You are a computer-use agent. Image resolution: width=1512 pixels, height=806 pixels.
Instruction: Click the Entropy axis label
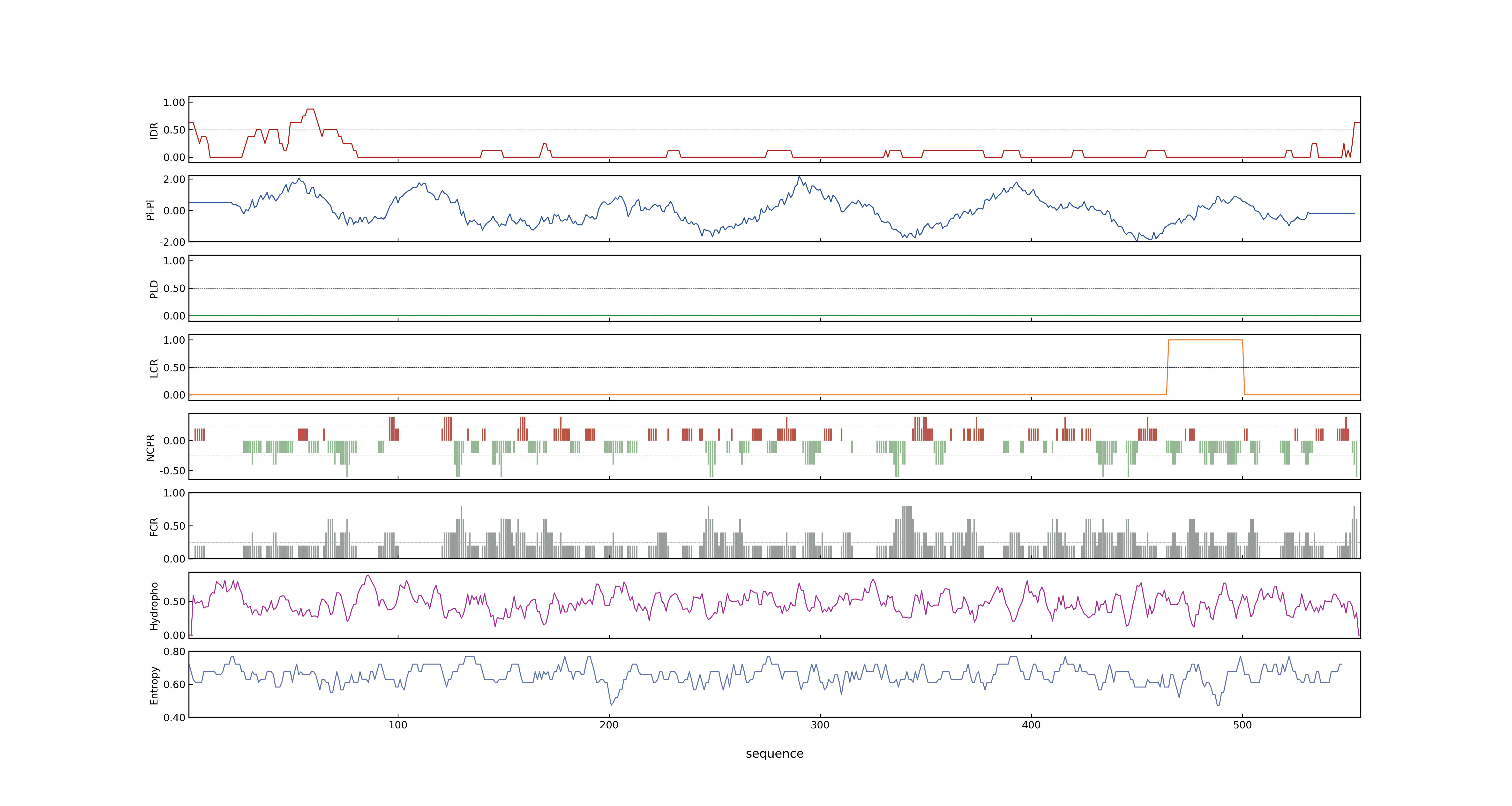154,685
